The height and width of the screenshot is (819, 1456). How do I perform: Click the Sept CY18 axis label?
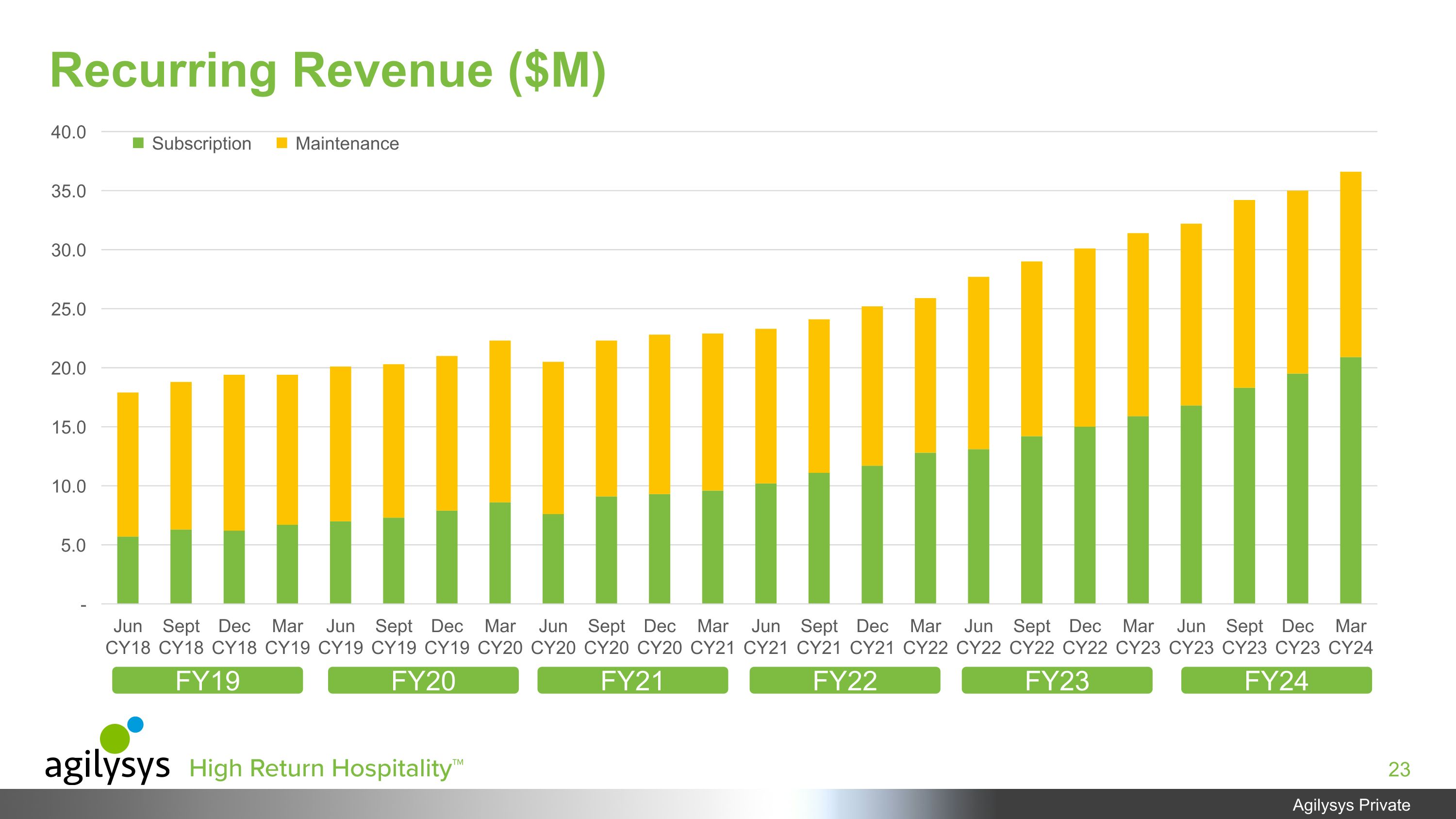click(x=181, y=636)
